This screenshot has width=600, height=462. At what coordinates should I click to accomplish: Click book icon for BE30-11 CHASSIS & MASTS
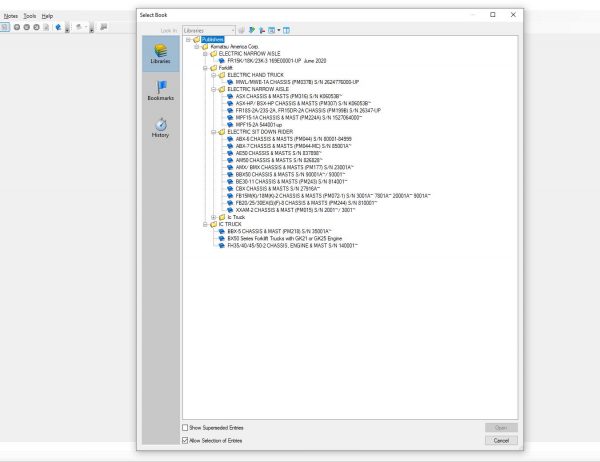(x=230, y=181)
